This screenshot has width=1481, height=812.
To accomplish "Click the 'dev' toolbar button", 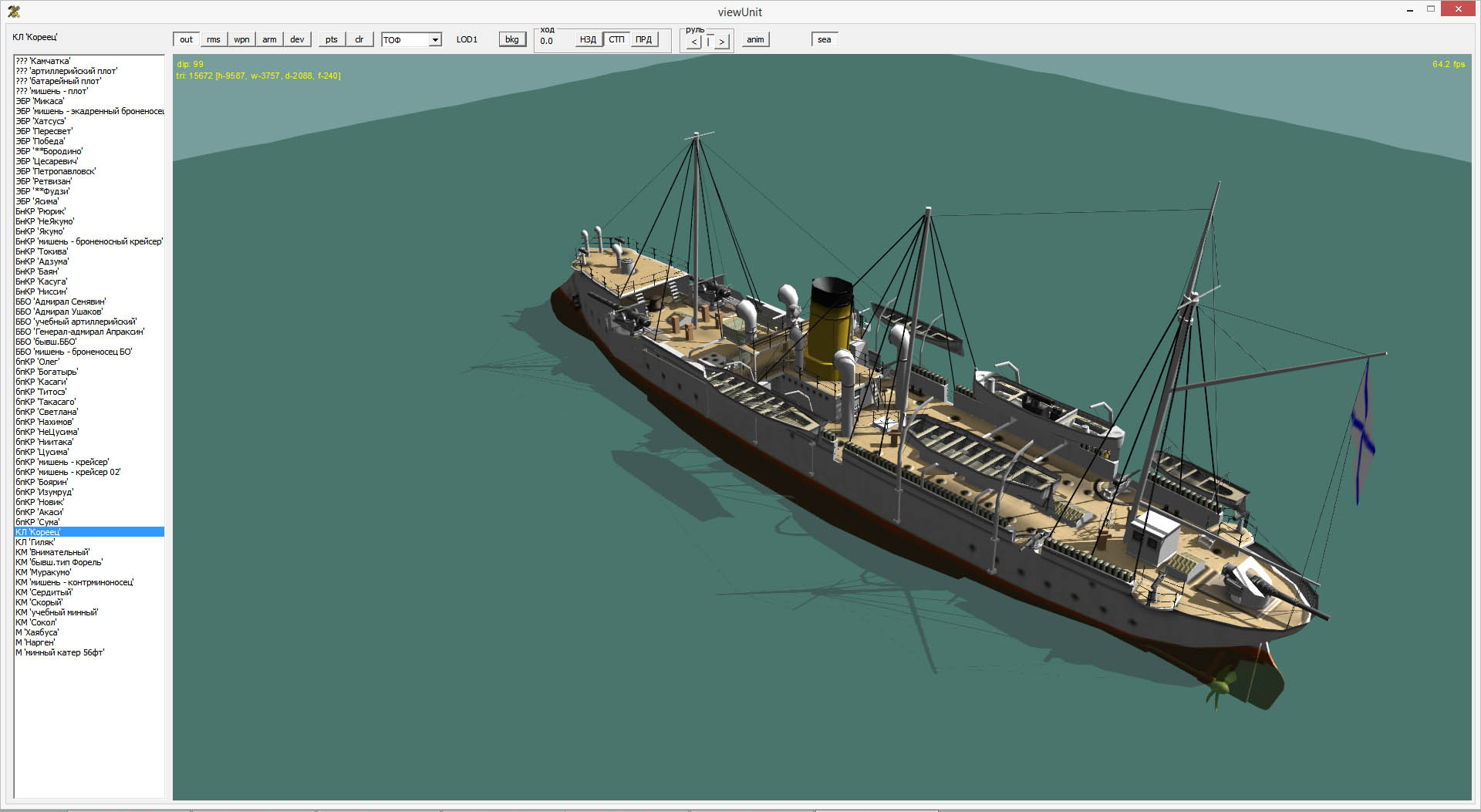I will (x=297, y=39).
